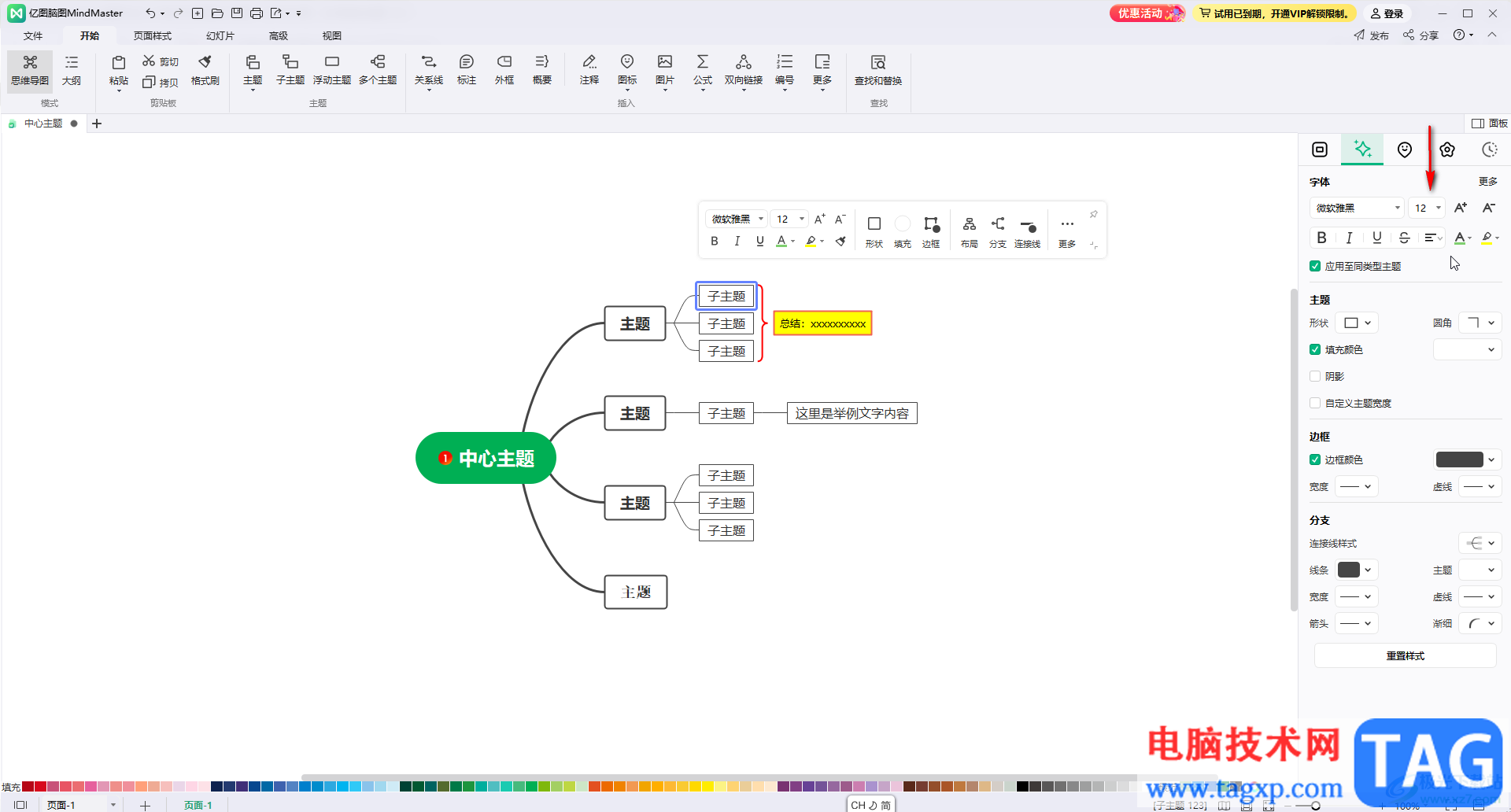Open the icon/emoji tab in side panel

1405,149
